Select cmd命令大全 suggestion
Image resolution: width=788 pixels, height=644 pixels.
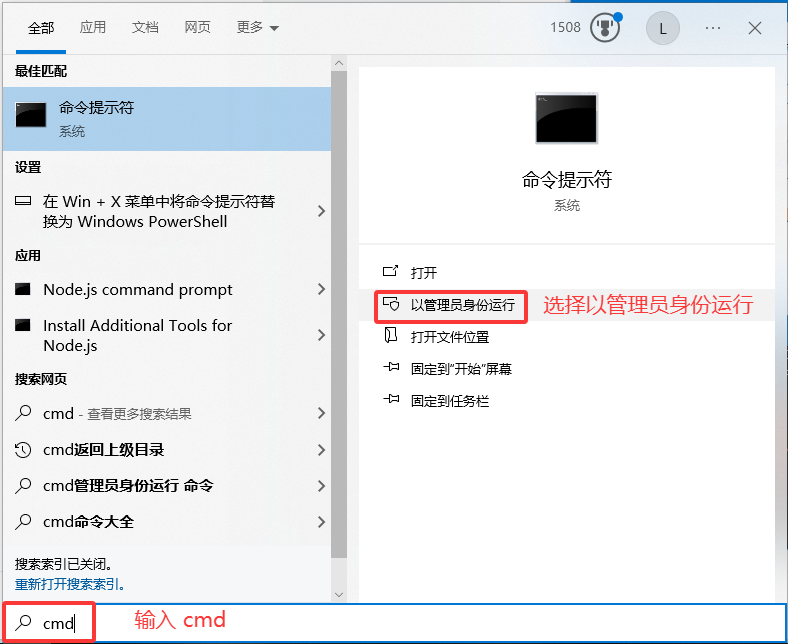(x=167, y=522)
